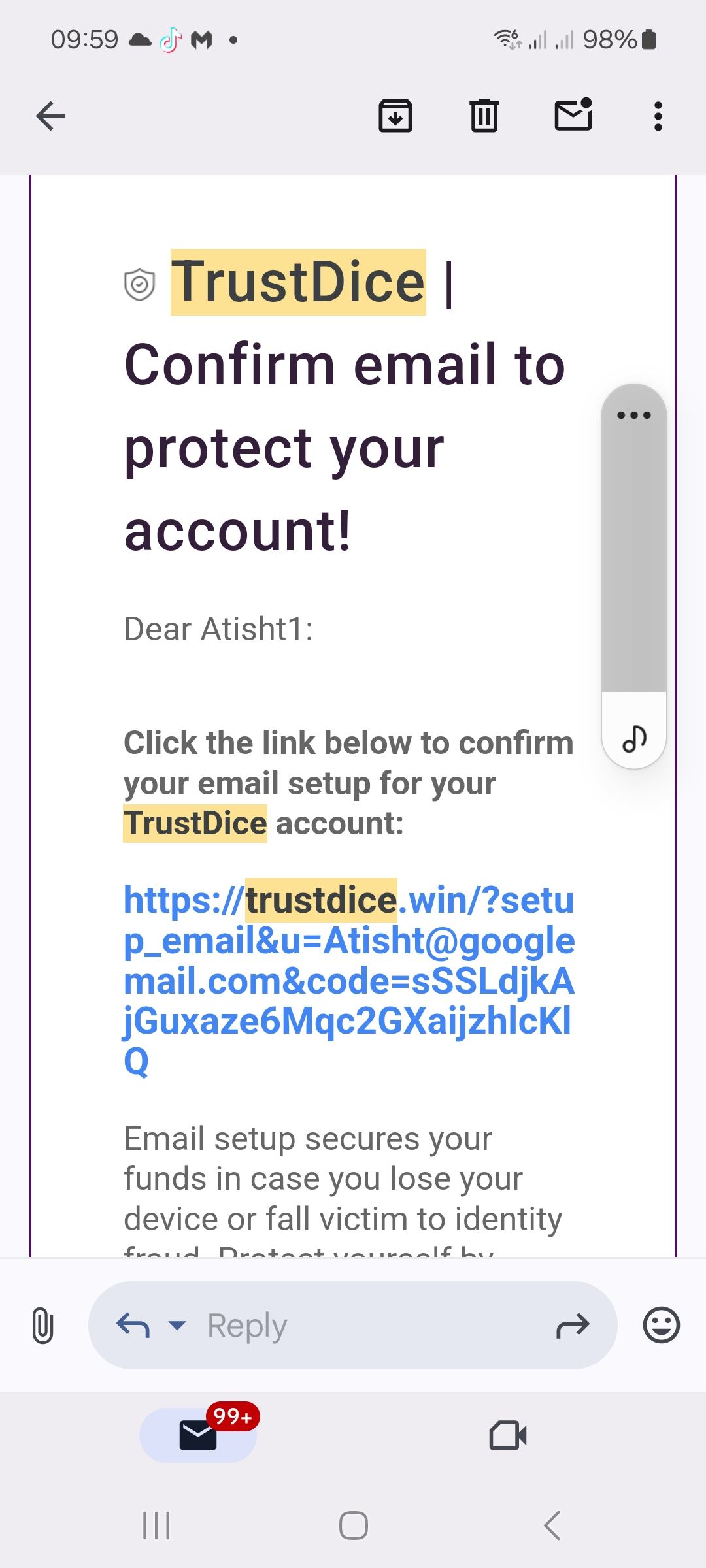Archive this email
706x1568 pixels.
tap(395, 117)
